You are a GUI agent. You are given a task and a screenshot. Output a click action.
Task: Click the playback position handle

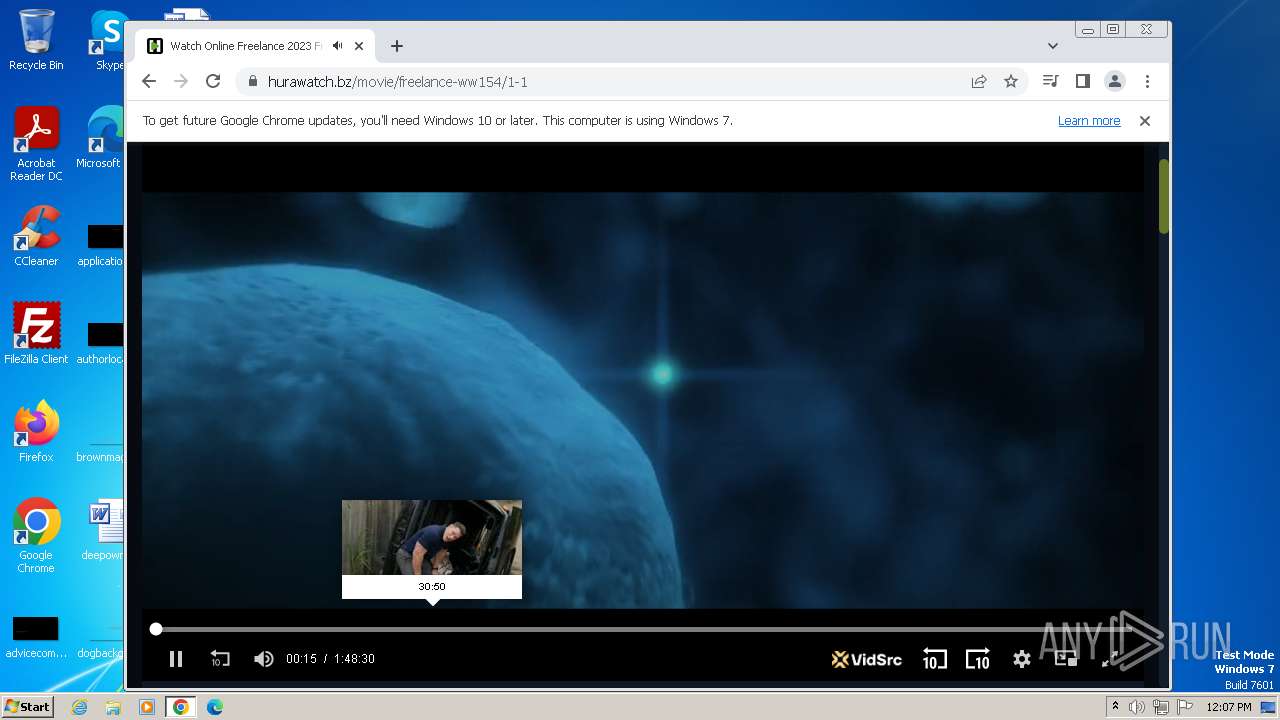tap(155, 629)
